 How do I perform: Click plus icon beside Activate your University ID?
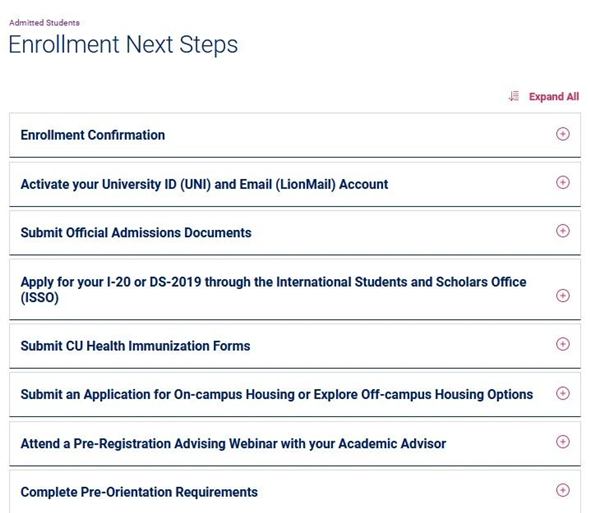(x=563, y=183)
